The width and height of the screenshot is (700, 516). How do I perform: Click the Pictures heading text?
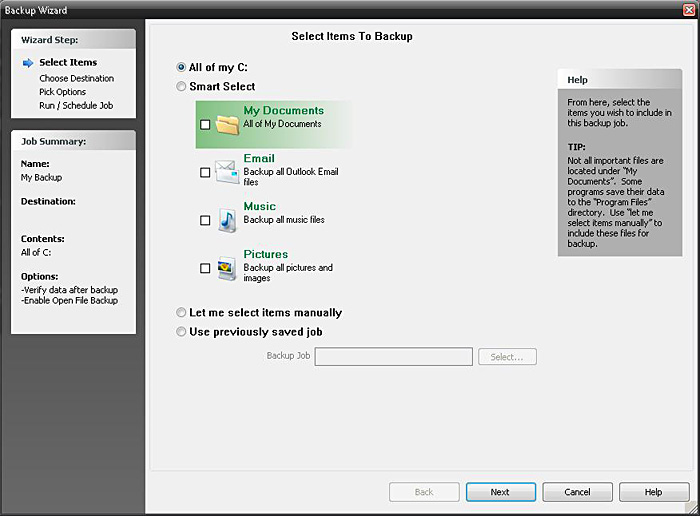[x=266, y=254]
